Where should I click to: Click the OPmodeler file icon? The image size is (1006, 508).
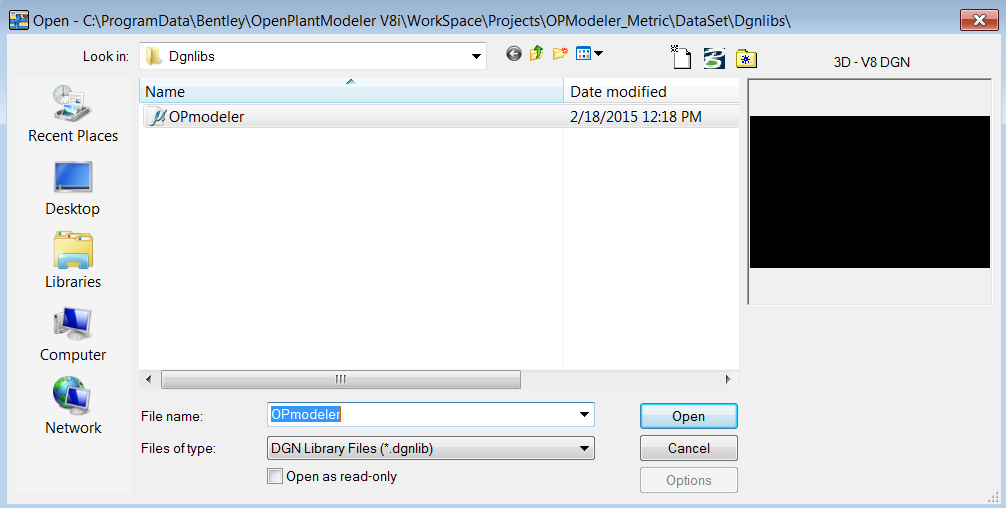point(156,117)
